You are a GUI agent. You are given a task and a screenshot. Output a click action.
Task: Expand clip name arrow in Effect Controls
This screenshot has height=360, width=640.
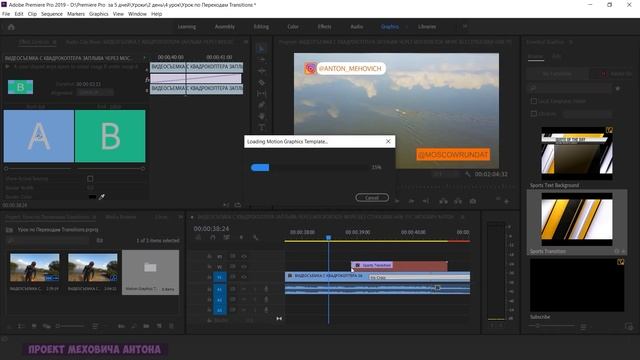click(144, 58)
